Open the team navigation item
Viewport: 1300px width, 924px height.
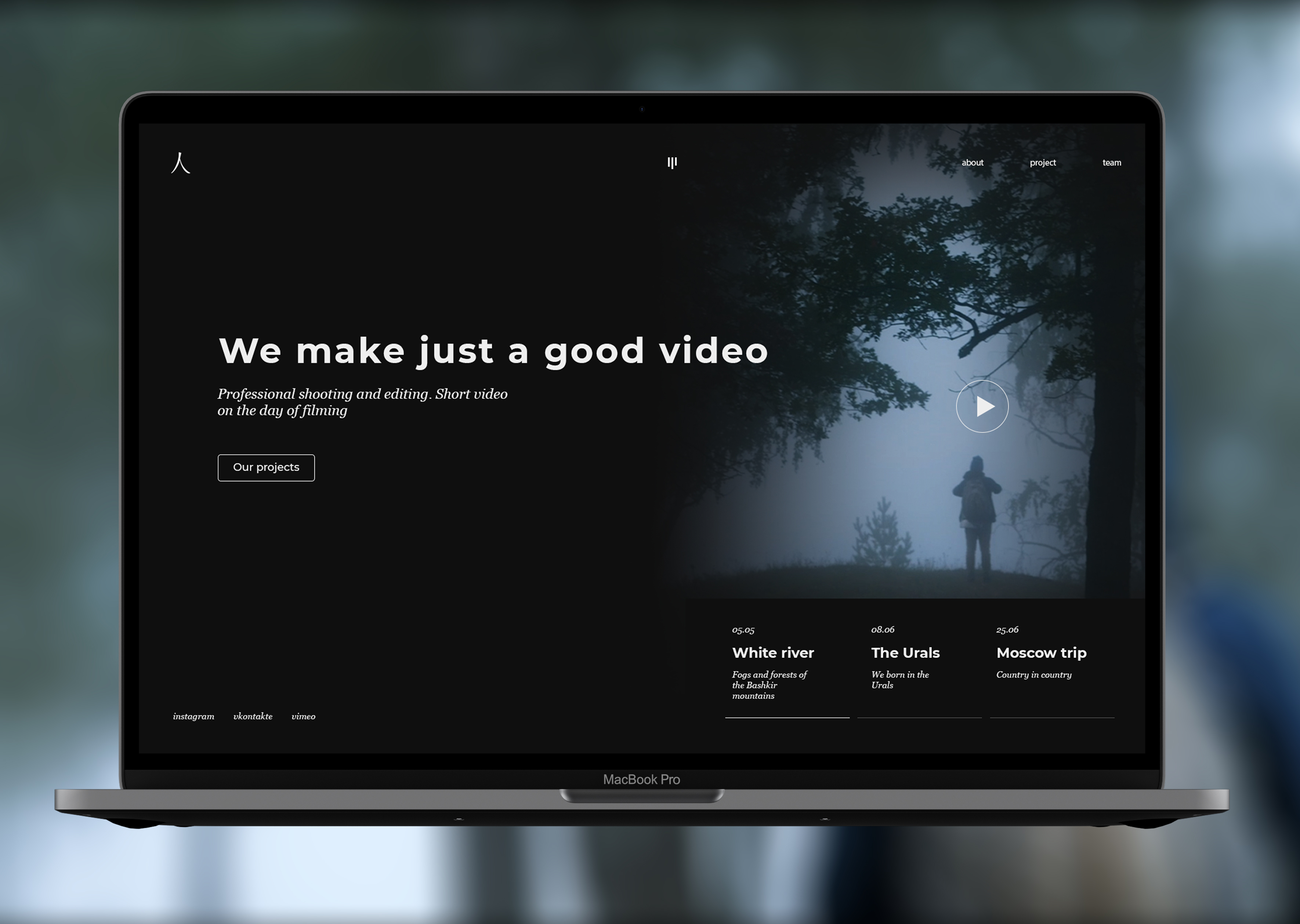click(1112, 163)
